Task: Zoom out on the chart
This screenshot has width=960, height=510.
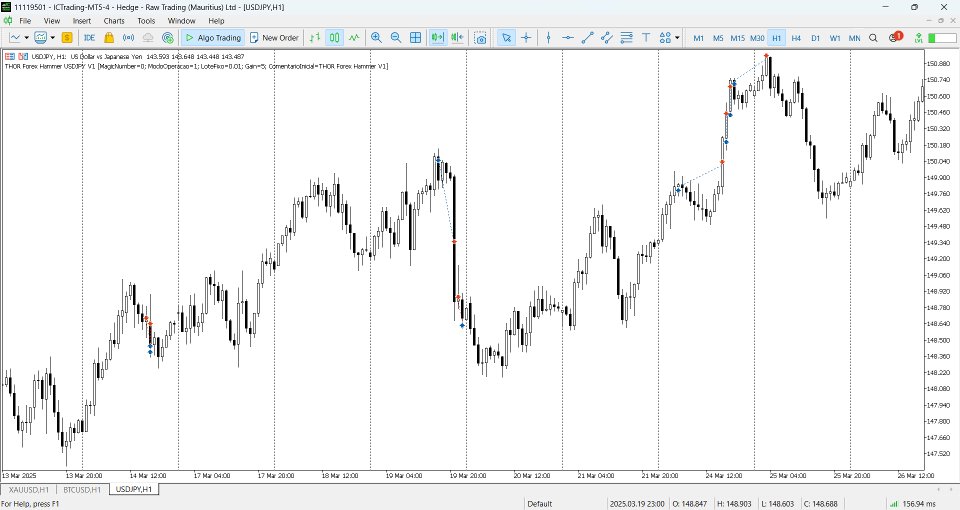Action: point(396,37)
